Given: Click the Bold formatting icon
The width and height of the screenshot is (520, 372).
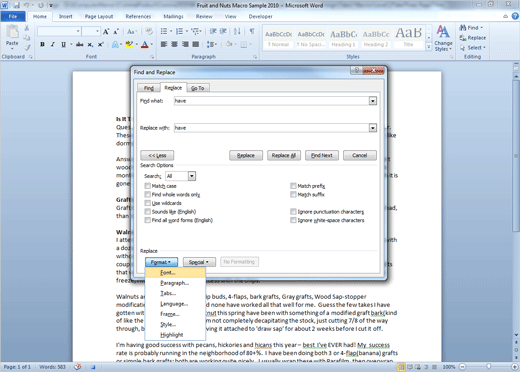Looking at the screenshot, I should [42, 44].
